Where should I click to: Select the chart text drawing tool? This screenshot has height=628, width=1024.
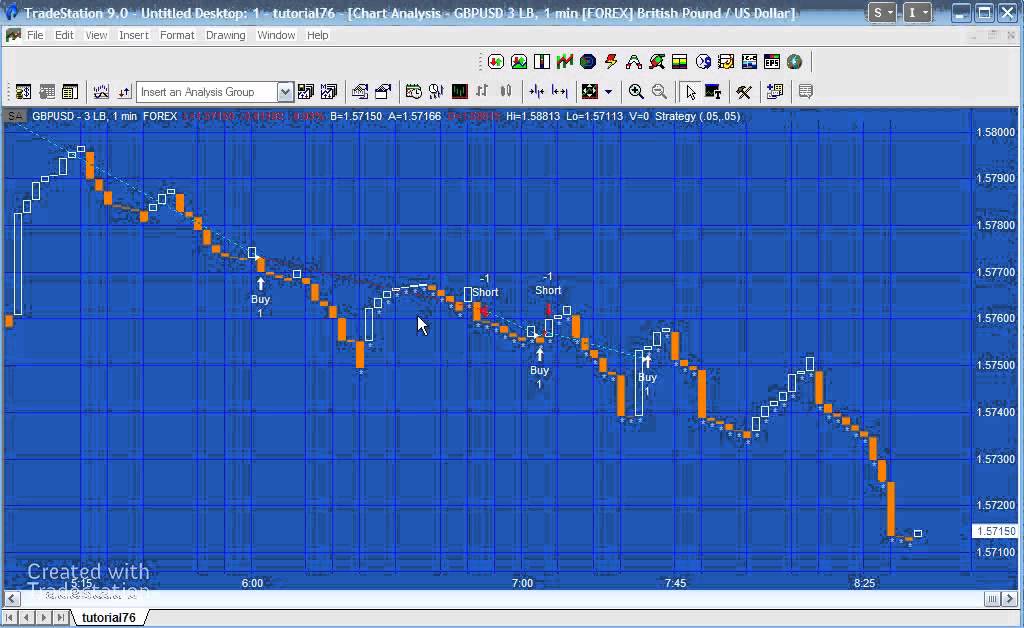(x=713, y=91)
